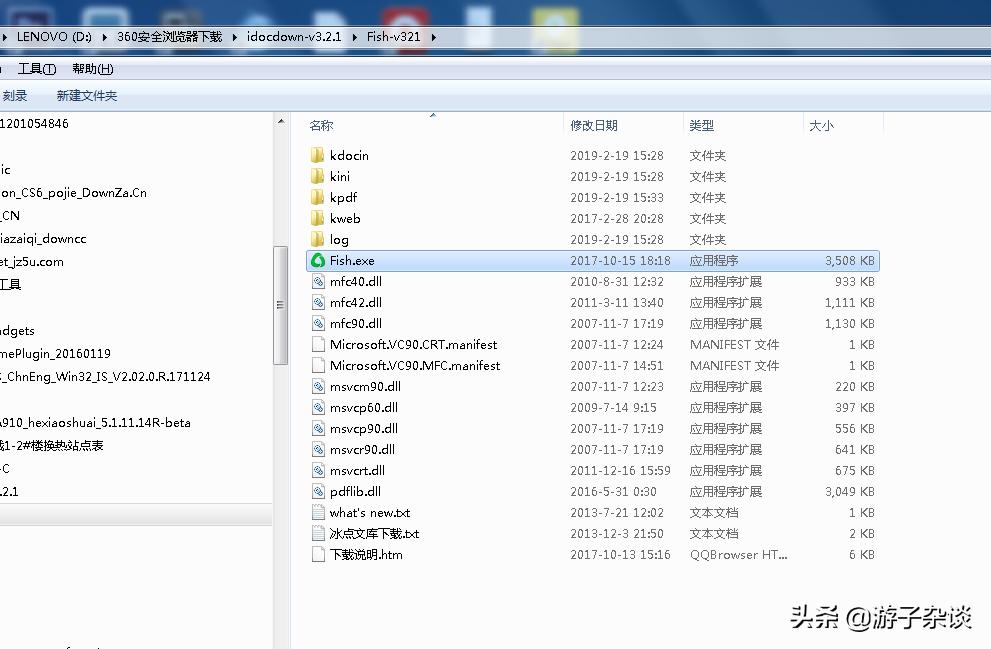
Task: Click the sort arrow on 名称 column
Action: pos(433,116)
